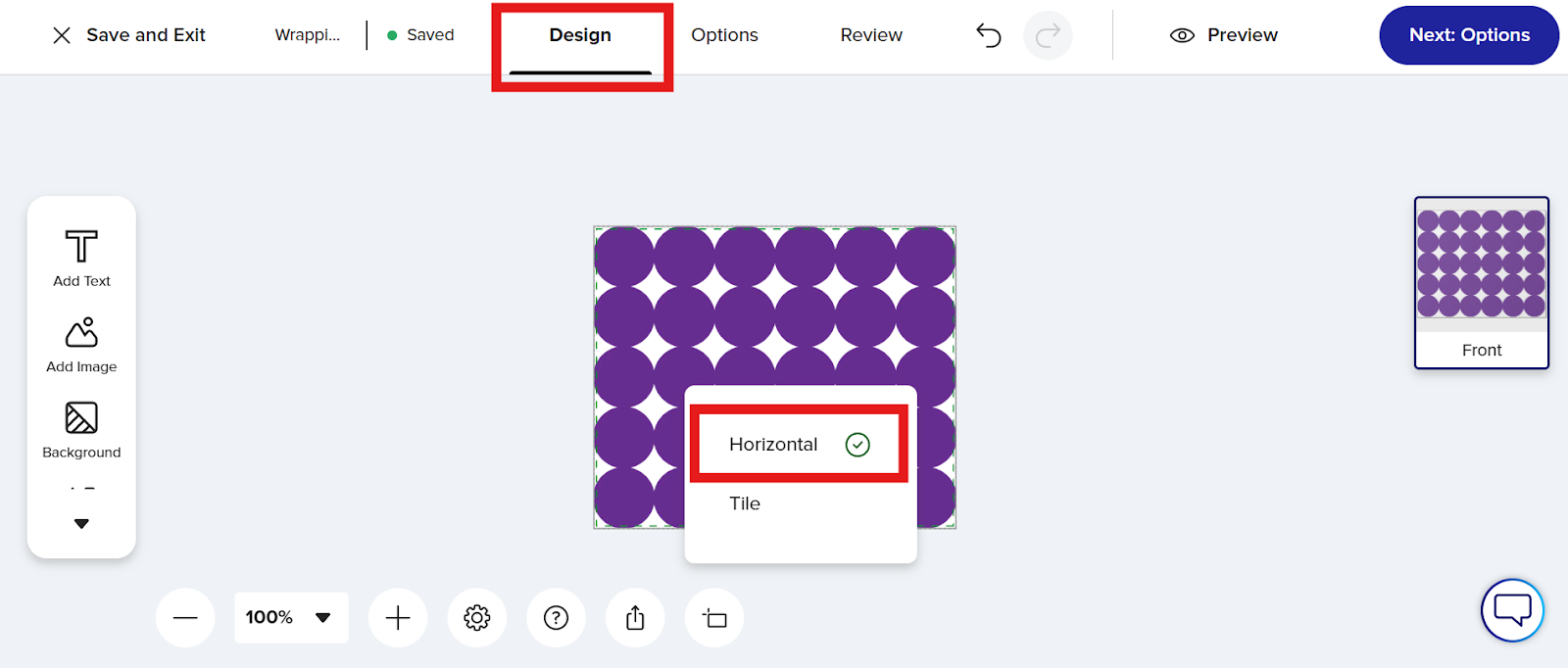The width and height of the screenshot is (1568, 668).
Task: Click the redo arrow icon
Action: (1048, 36)
